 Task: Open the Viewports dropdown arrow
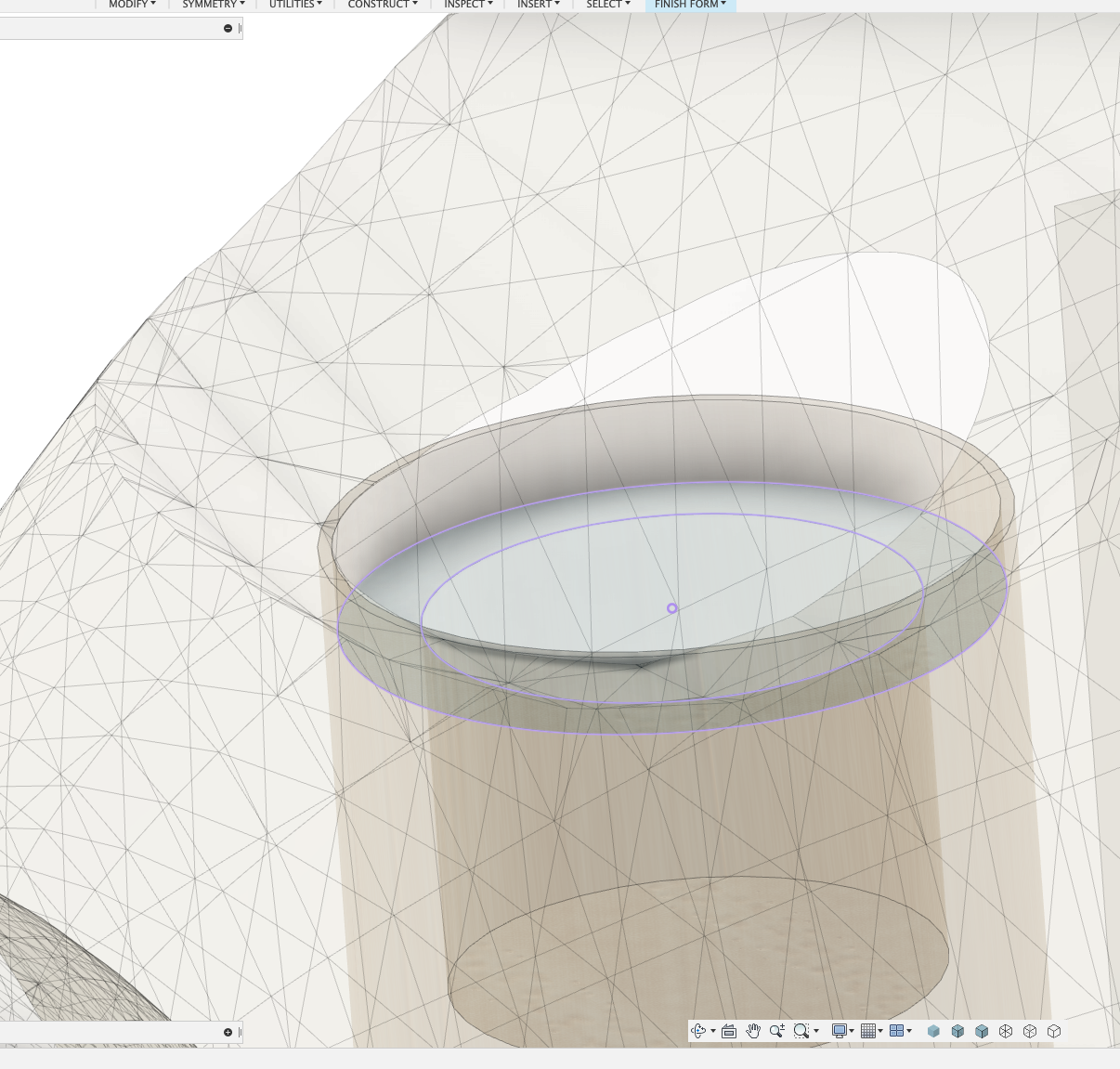[x=907, y=1030]
